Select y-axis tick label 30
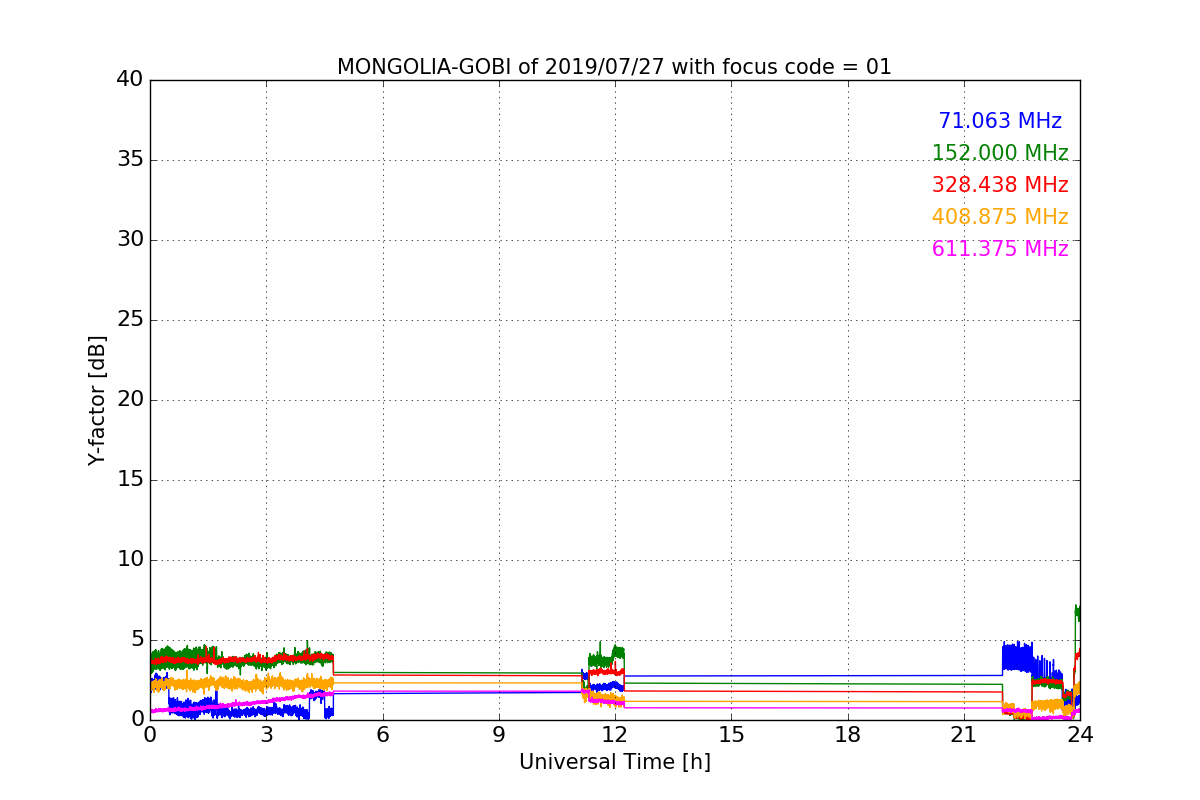This screenshot has width=1200, height=800. [130, 240]
